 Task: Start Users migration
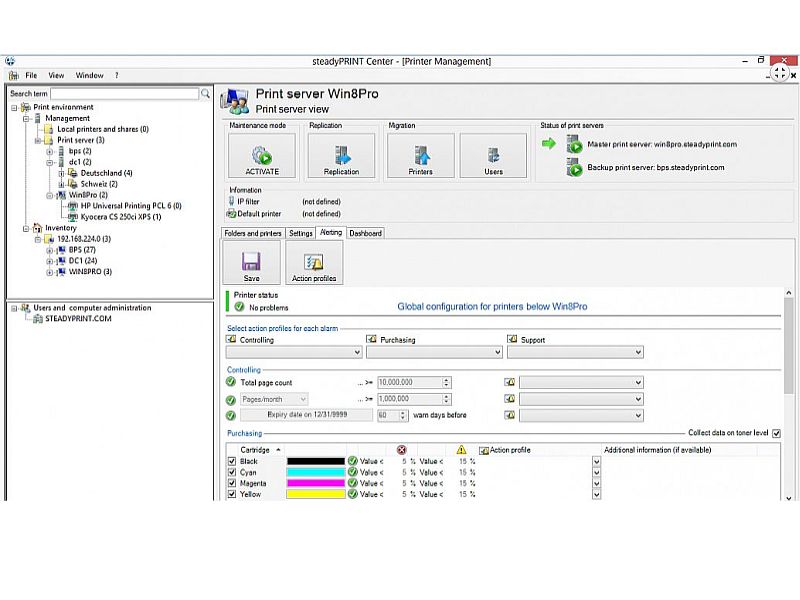pos(493,155)
